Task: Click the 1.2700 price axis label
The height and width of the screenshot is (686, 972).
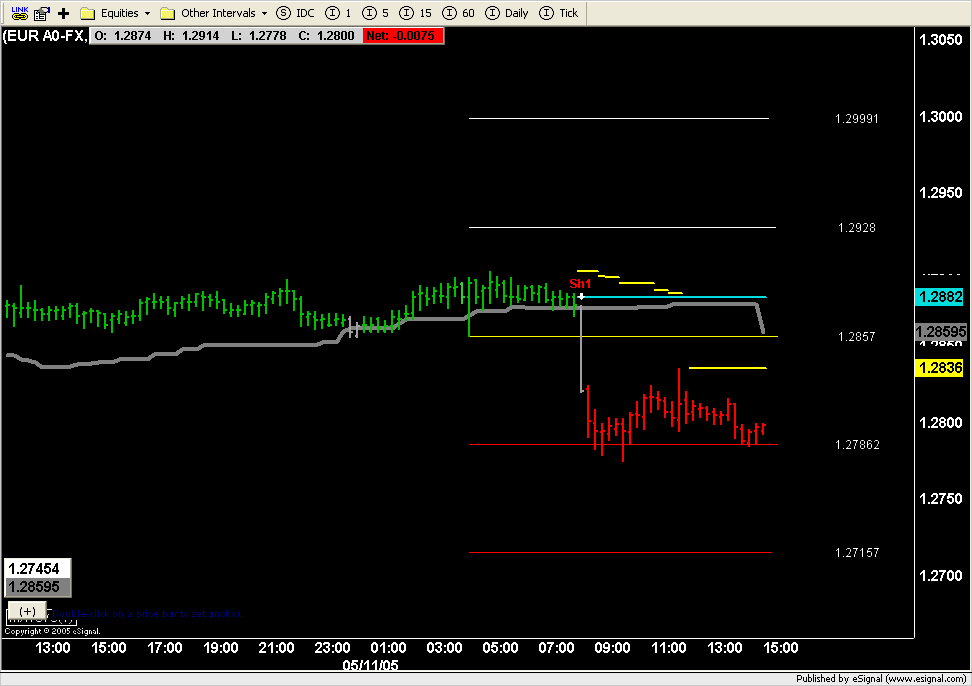Action: click(940, 576)
